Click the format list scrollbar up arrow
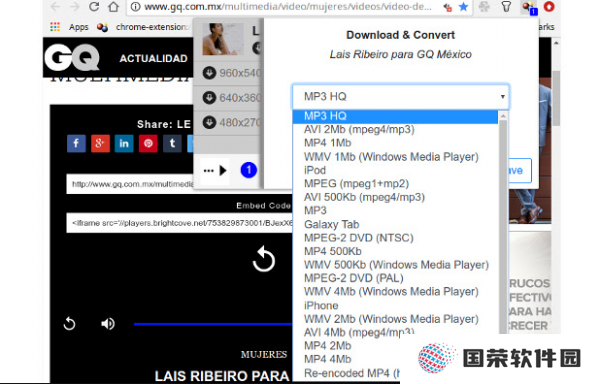This screenshot has height=384, width=600. point(503,116)
